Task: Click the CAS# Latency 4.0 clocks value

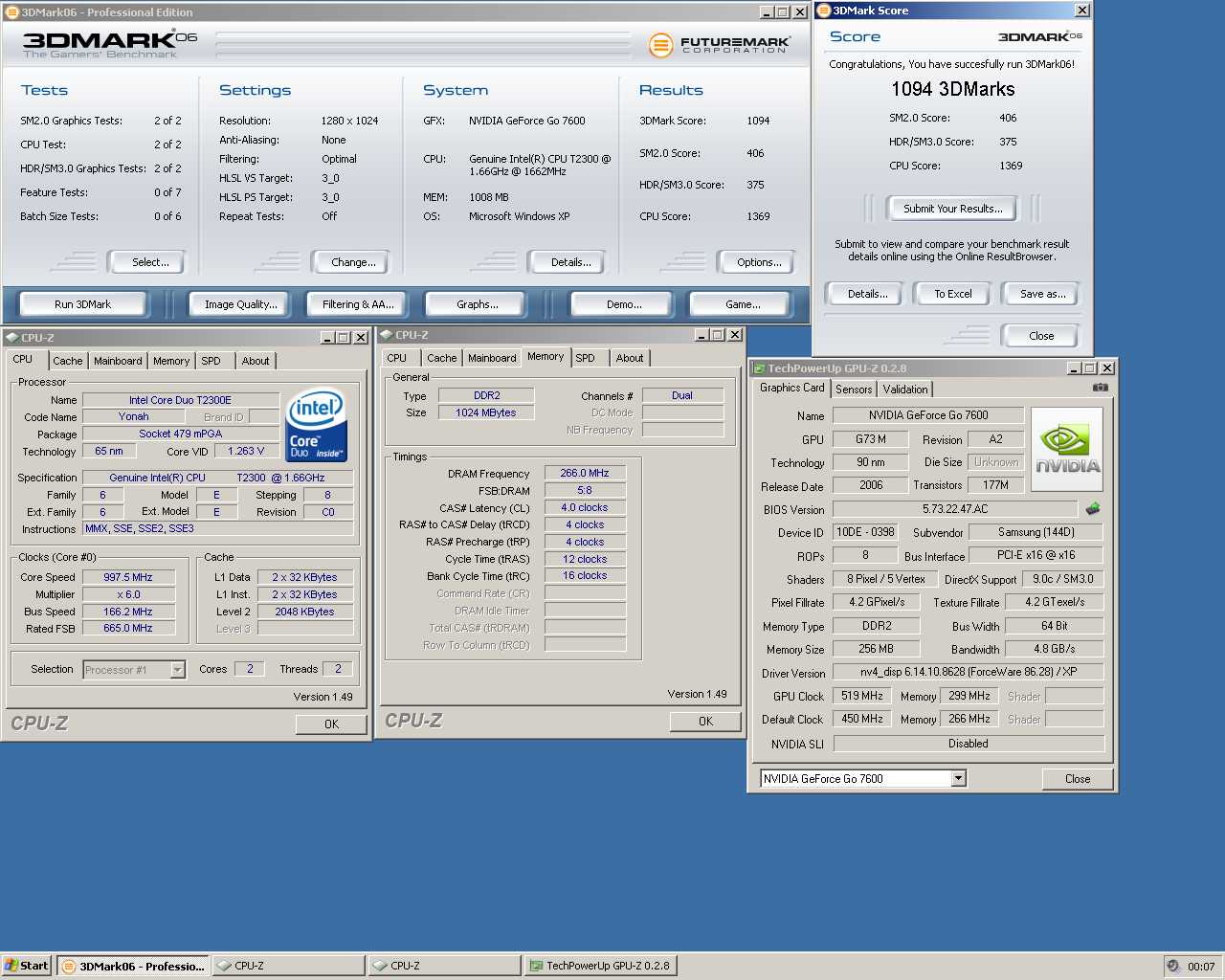Action: tap(585, 508)
